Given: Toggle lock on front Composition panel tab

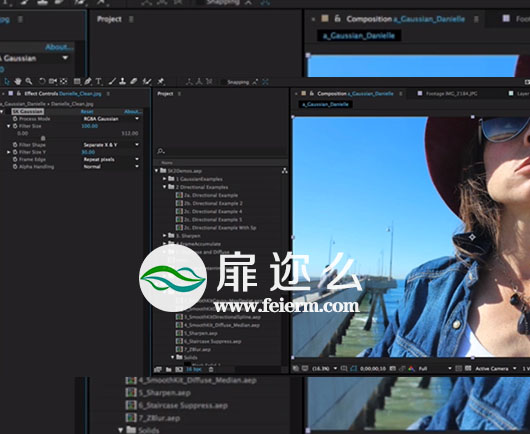Looking at the screenshot, I should (311, 93).
